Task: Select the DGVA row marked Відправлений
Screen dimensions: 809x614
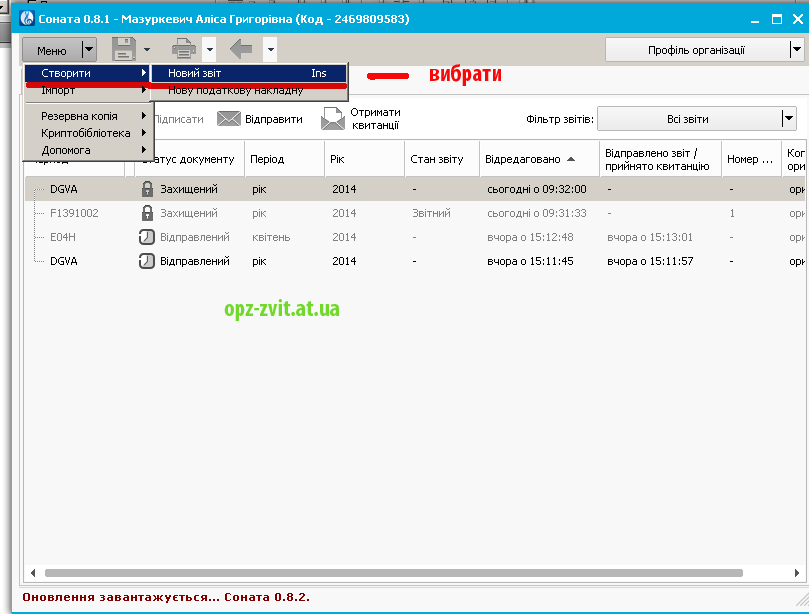Action: 417,261
